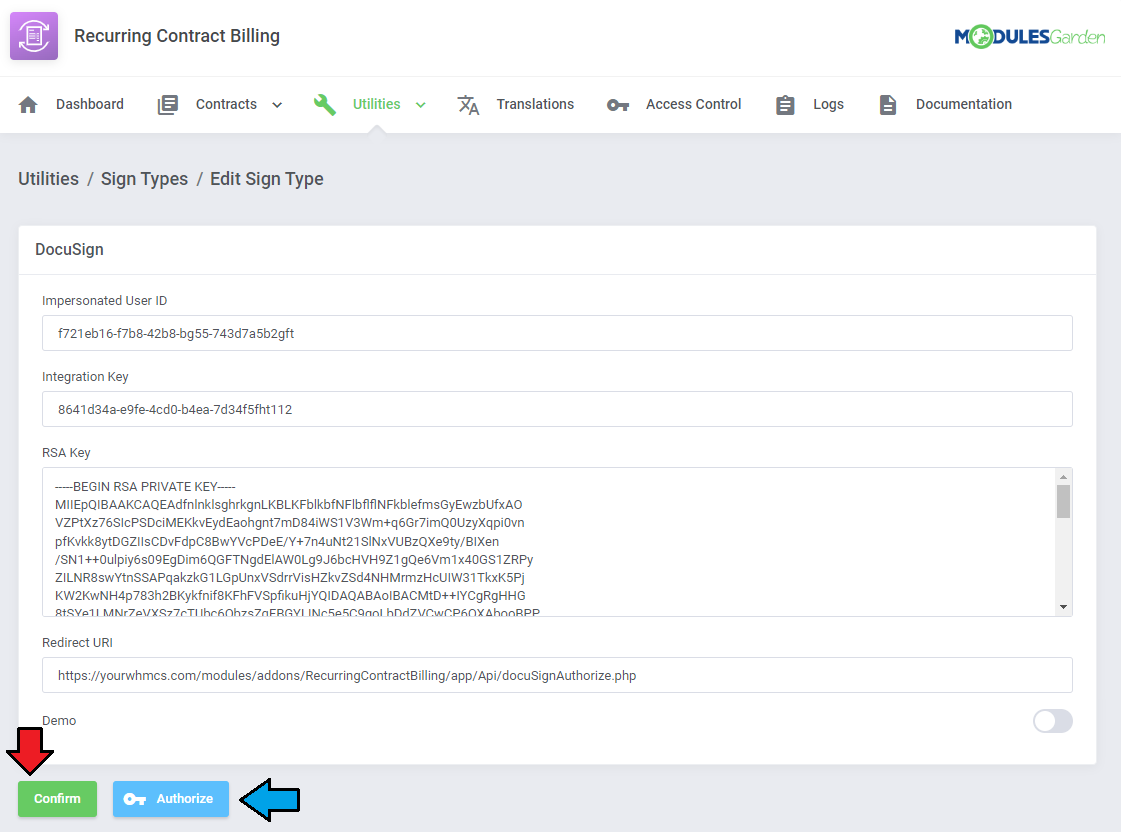Screen dimensions: 1121x832
Task: Open the Contracts menu
Action: tap(227, 104)
